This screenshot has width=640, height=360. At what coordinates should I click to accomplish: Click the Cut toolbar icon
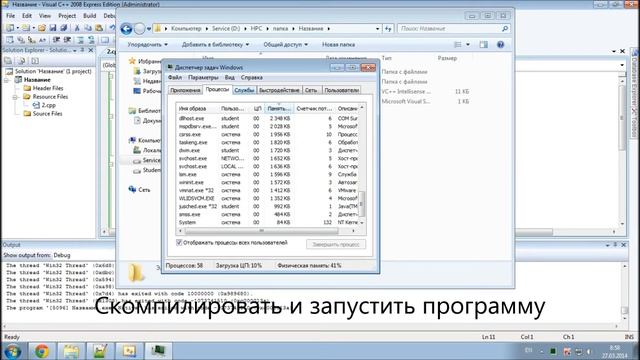pos(77,28)
